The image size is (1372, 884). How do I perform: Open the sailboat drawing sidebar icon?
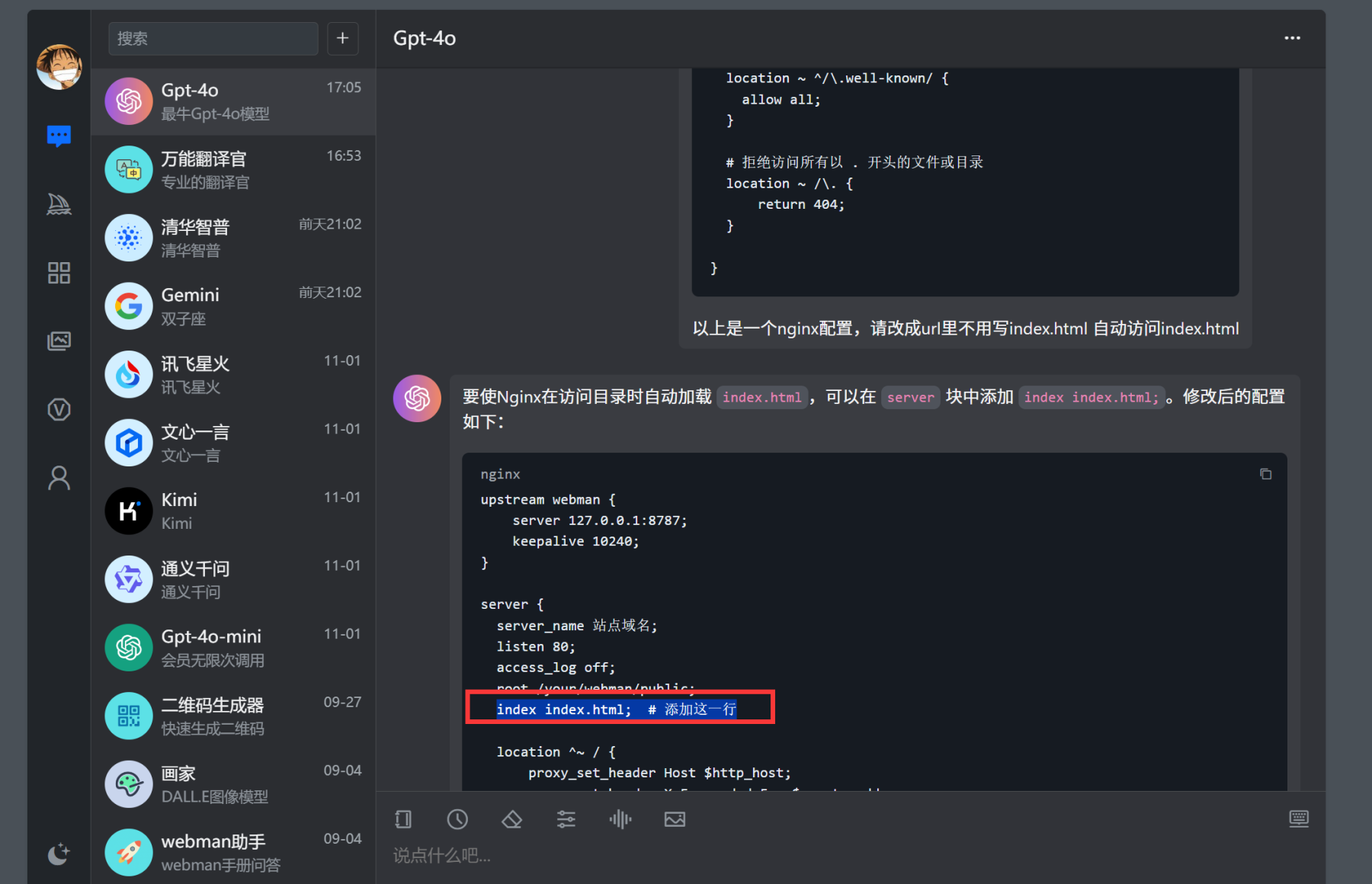[x=59, y=203]
